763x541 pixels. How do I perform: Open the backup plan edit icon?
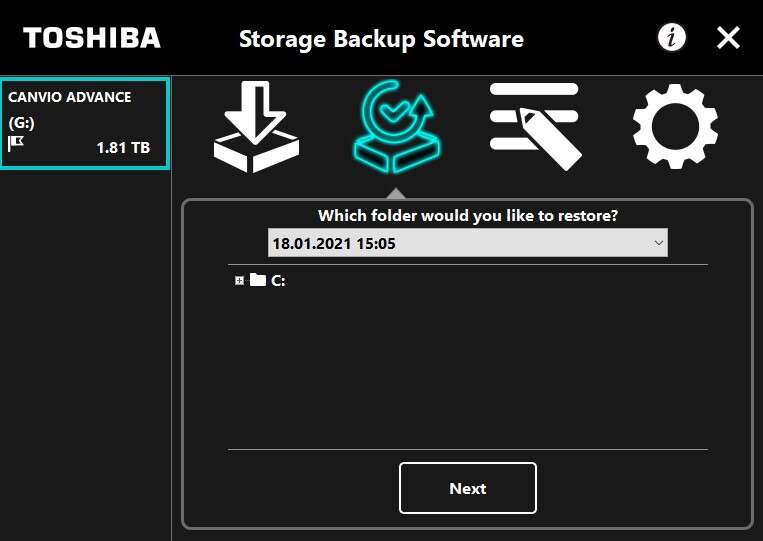click(x=535, y=126)
